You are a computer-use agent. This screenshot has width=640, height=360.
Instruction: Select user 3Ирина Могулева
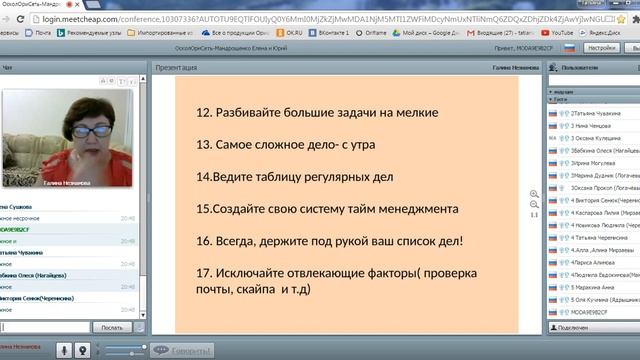(x=594, y=163)
